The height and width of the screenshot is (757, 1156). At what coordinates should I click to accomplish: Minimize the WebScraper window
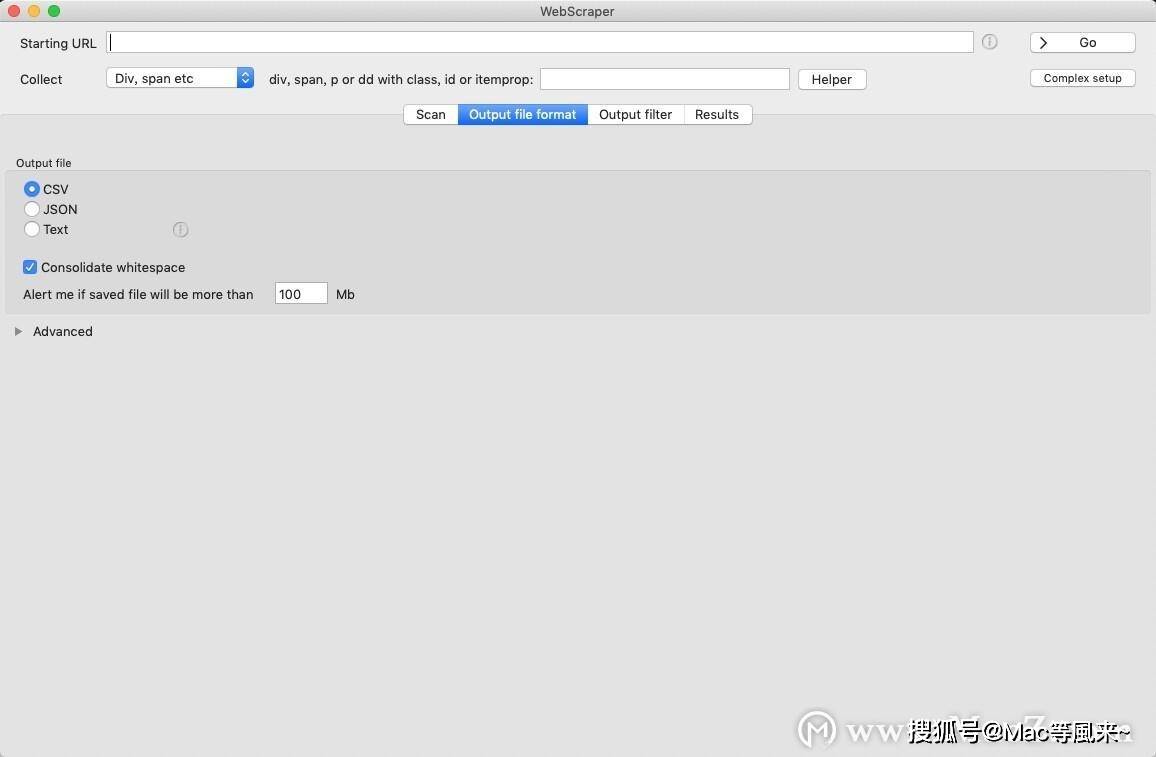pos(34,11)
